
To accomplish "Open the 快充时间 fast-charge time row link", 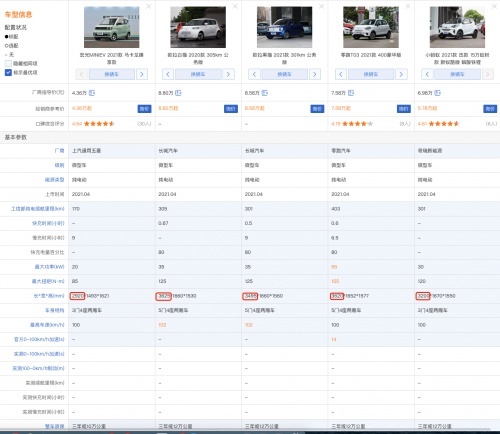I will pyautogui.click(x=48, y=223).
